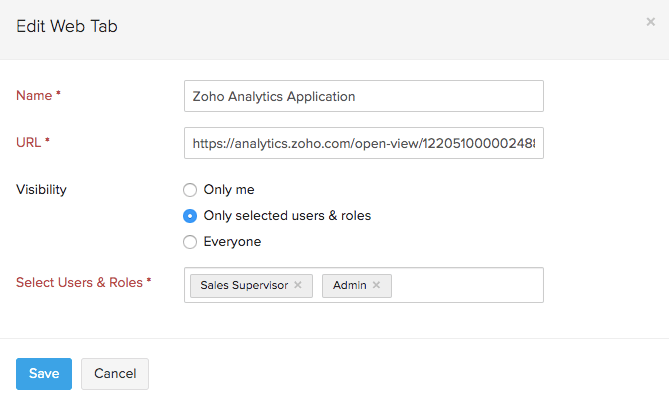This screenshot has width=669, height=406.
Task: Select the Only me radio button
Action: pyautogui.click(x=190, y=189)
